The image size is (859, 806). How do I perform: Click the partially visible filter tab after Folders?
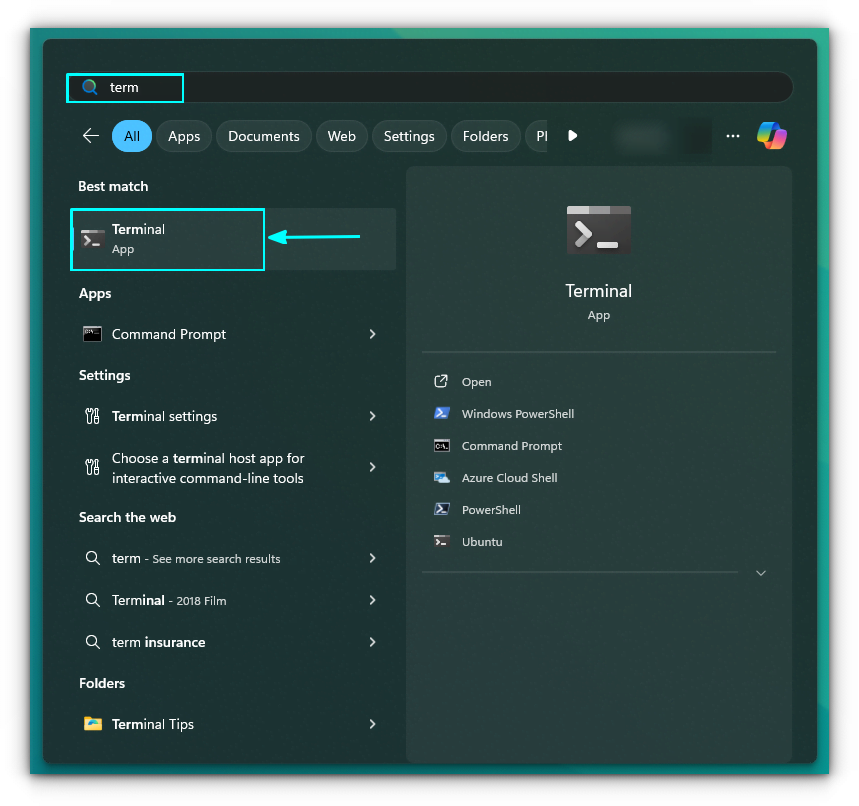pyautogui.click(x=537, y=136)
